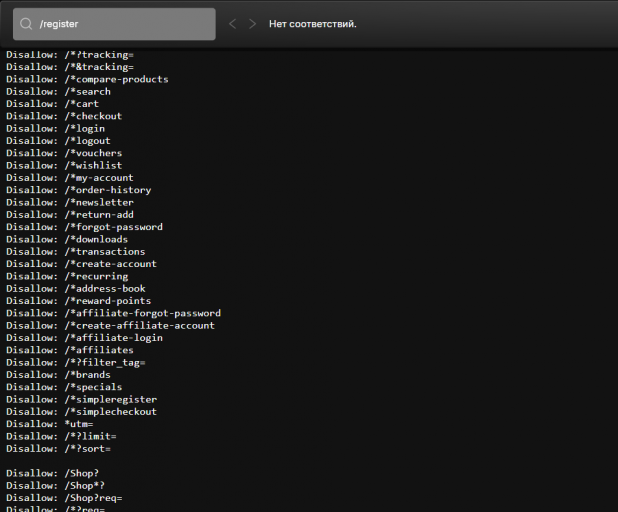The image size is (618, 512).
Task: Click line 'Disallow: /*cart'
Action: pyautogui.click(x=52, y=104)
